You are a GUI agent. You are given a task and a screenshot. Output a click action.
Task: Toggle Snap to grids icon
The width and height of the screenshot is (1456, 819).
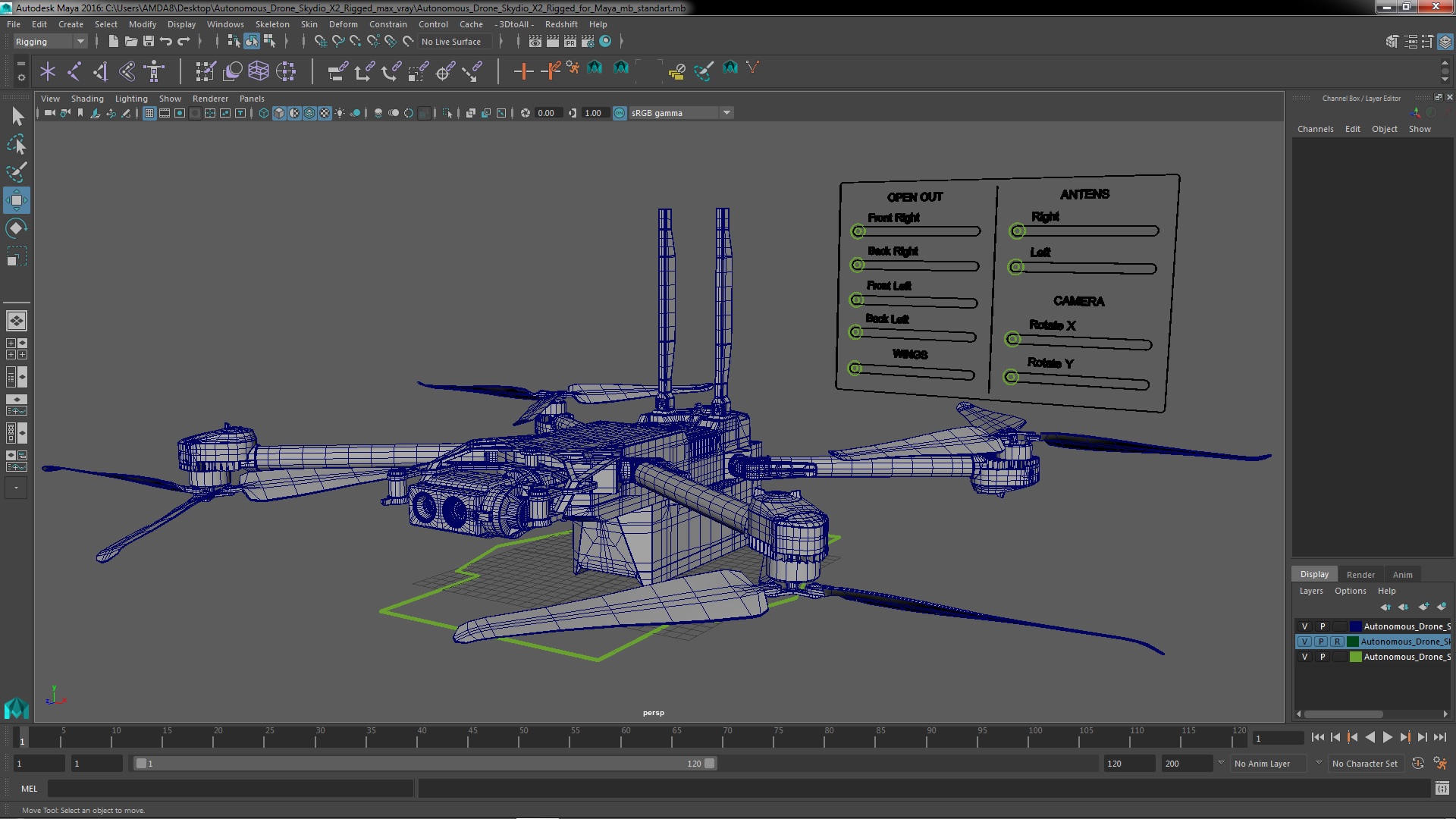(x=321, y=42)
